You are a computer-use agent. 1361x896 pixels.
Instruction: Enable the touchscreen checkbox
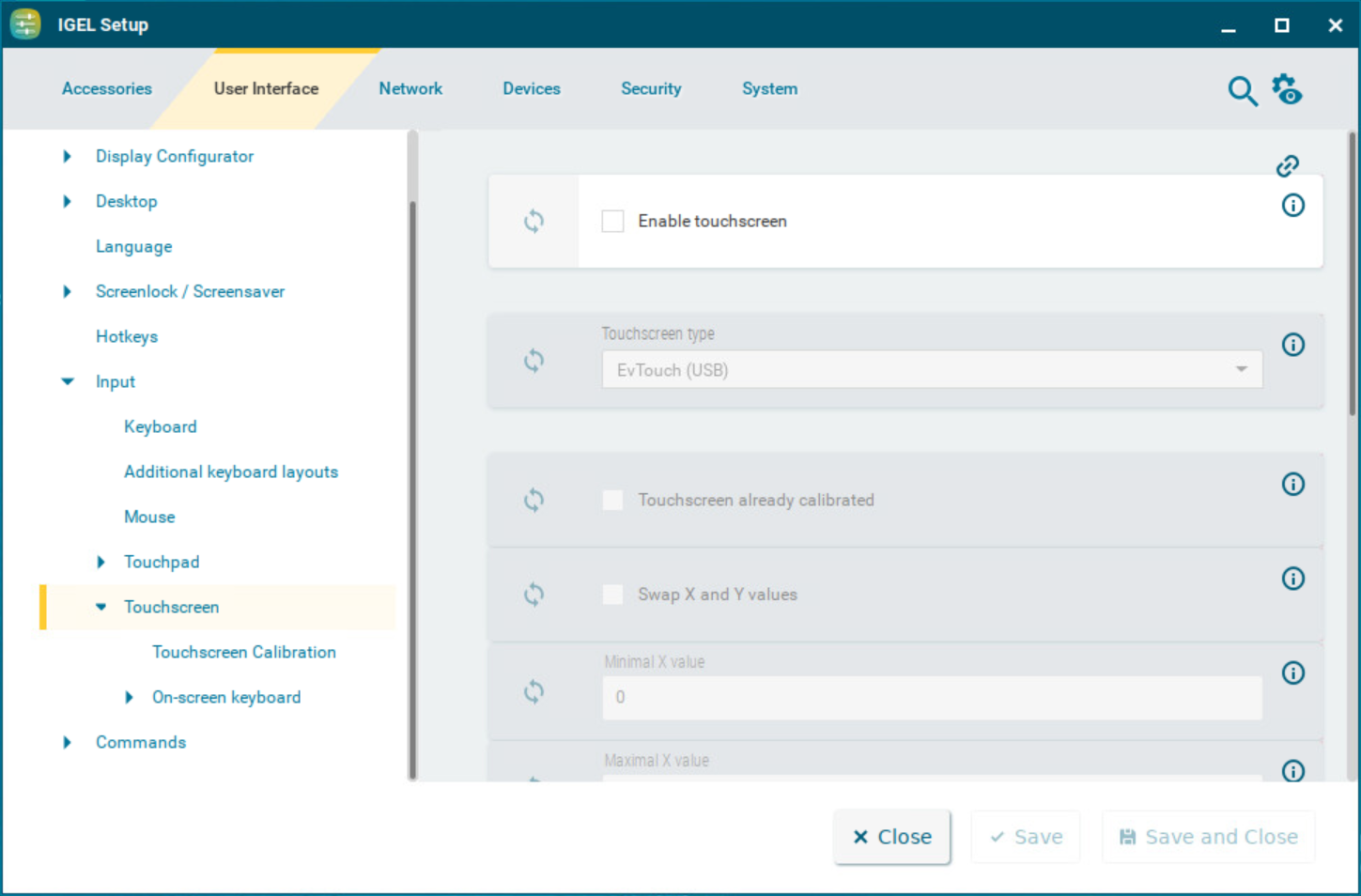[x=612, y=222]
